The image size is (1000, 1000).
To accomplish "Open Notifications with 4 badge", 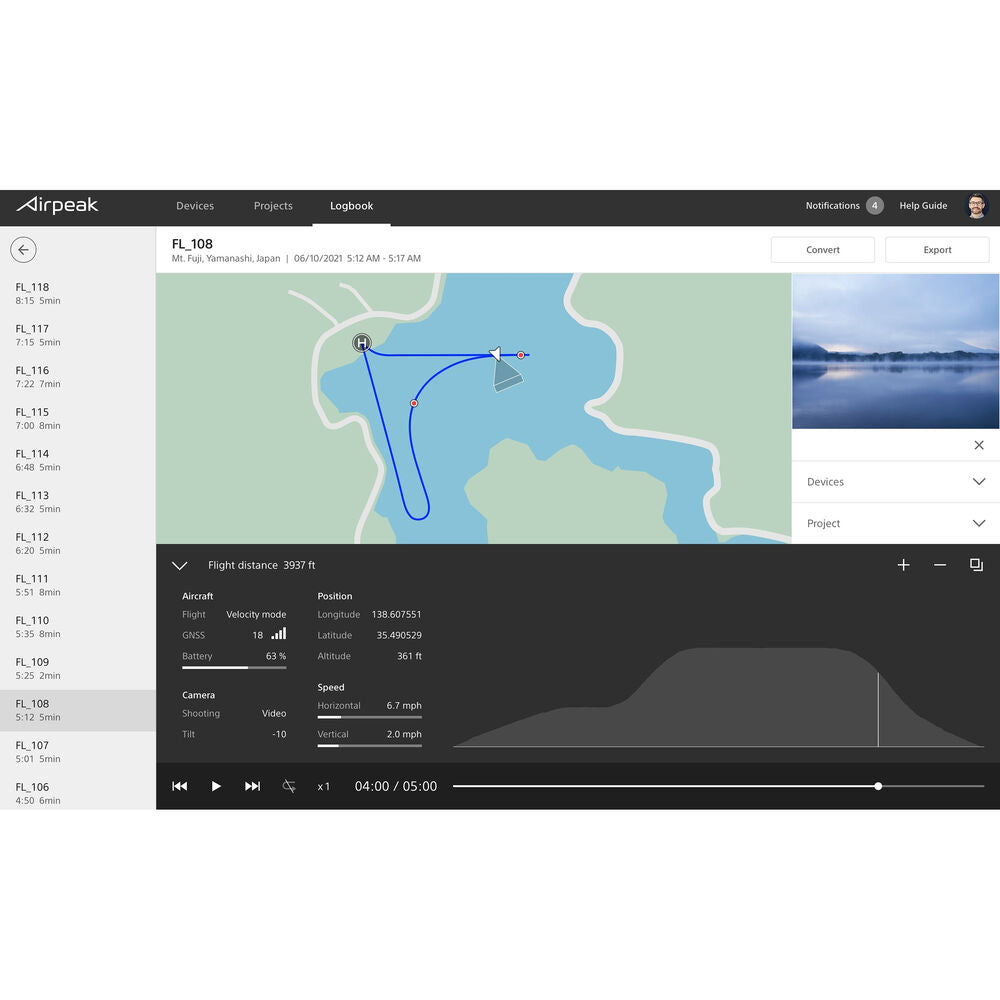I will point(843,206).
